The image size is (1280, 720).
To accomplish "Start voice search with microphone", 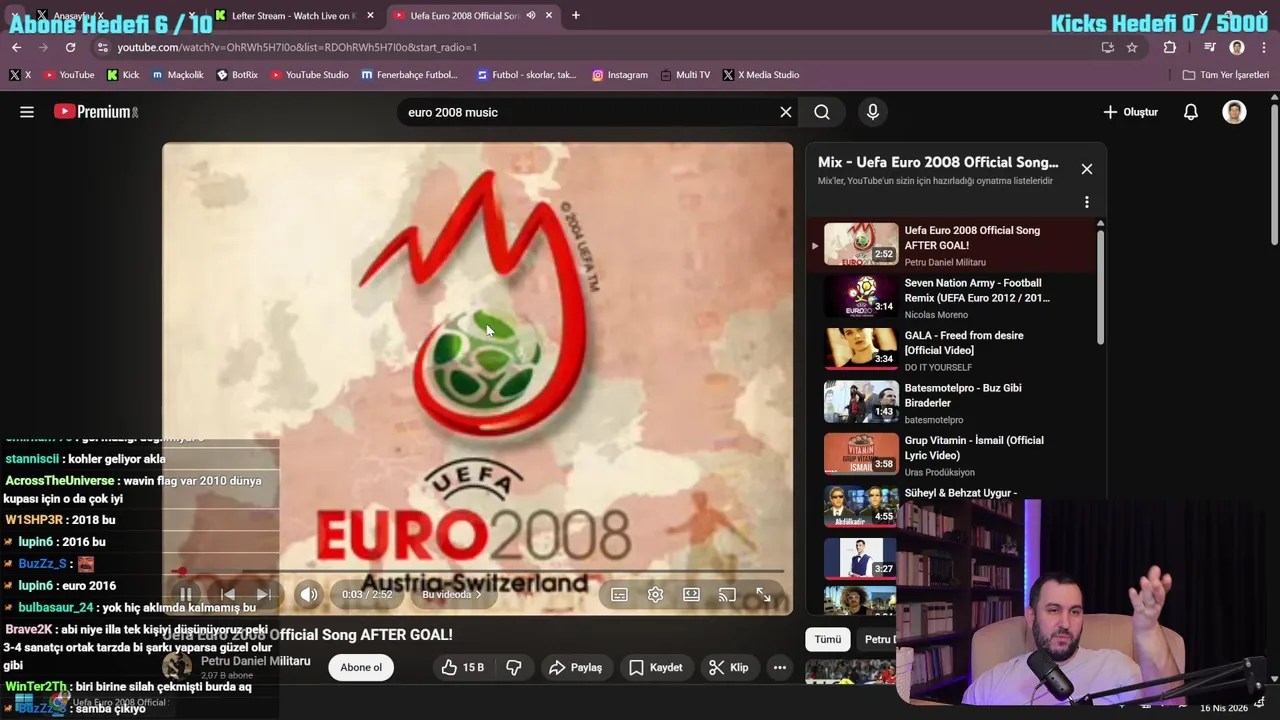I will pyautogui.click(x=873, y=112).
